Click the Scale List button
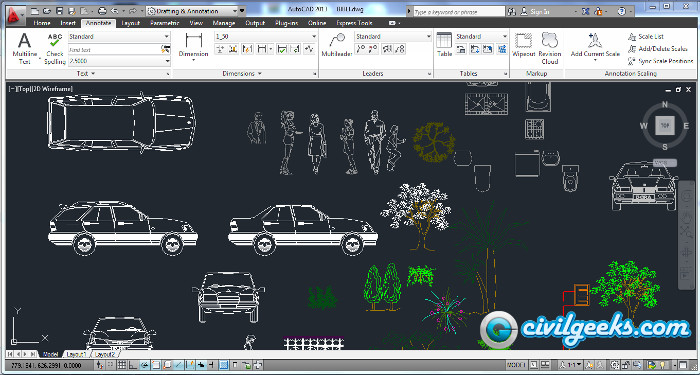Viewport: 700px width, 375px height. (x=646, y=37)
